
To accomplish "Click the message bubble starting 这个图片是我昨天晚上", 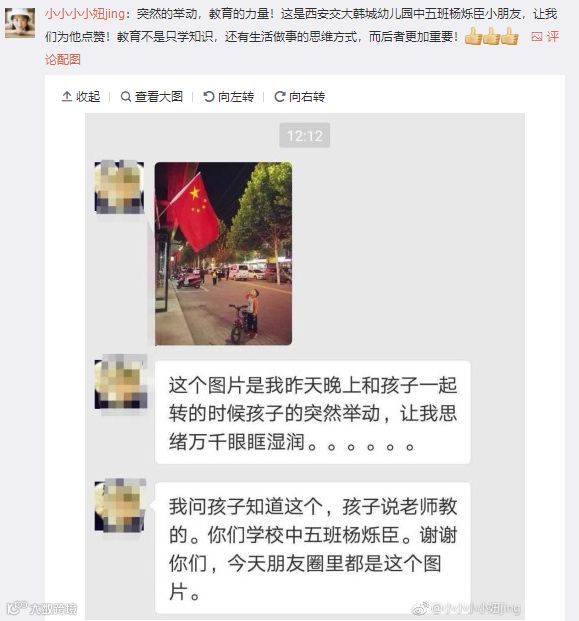I will pos(312,412).
